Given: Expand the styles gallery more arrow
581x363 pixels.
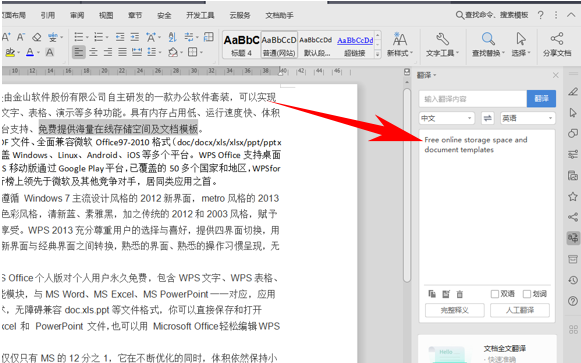Looking at the screenshot, I should tap(378, 54).
